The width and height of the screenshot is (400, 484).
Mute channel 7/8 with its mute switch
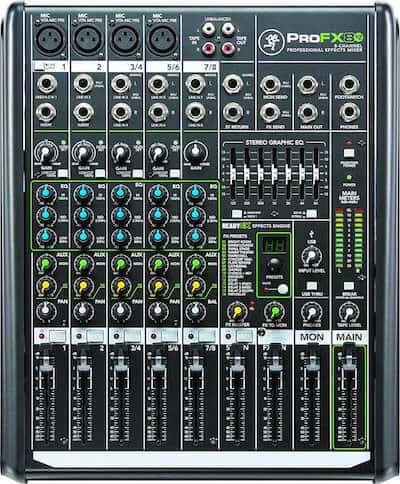tap(206, 336)
